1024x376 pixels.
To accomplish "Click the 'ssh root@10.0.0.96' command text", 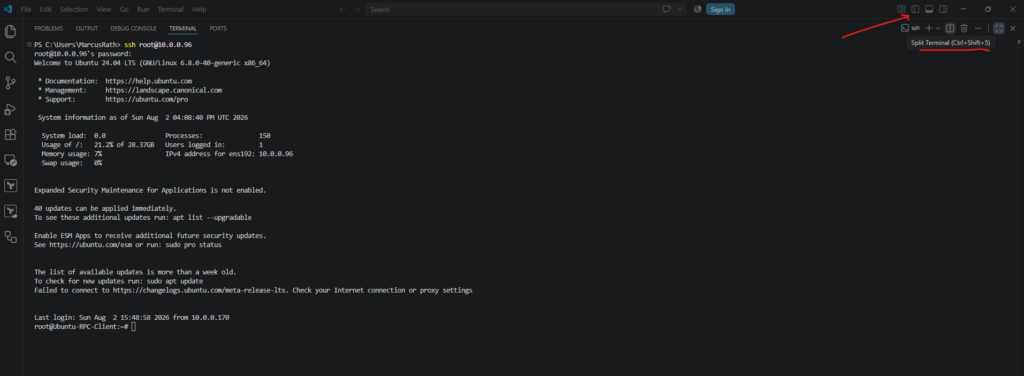I will coord(158,44).
